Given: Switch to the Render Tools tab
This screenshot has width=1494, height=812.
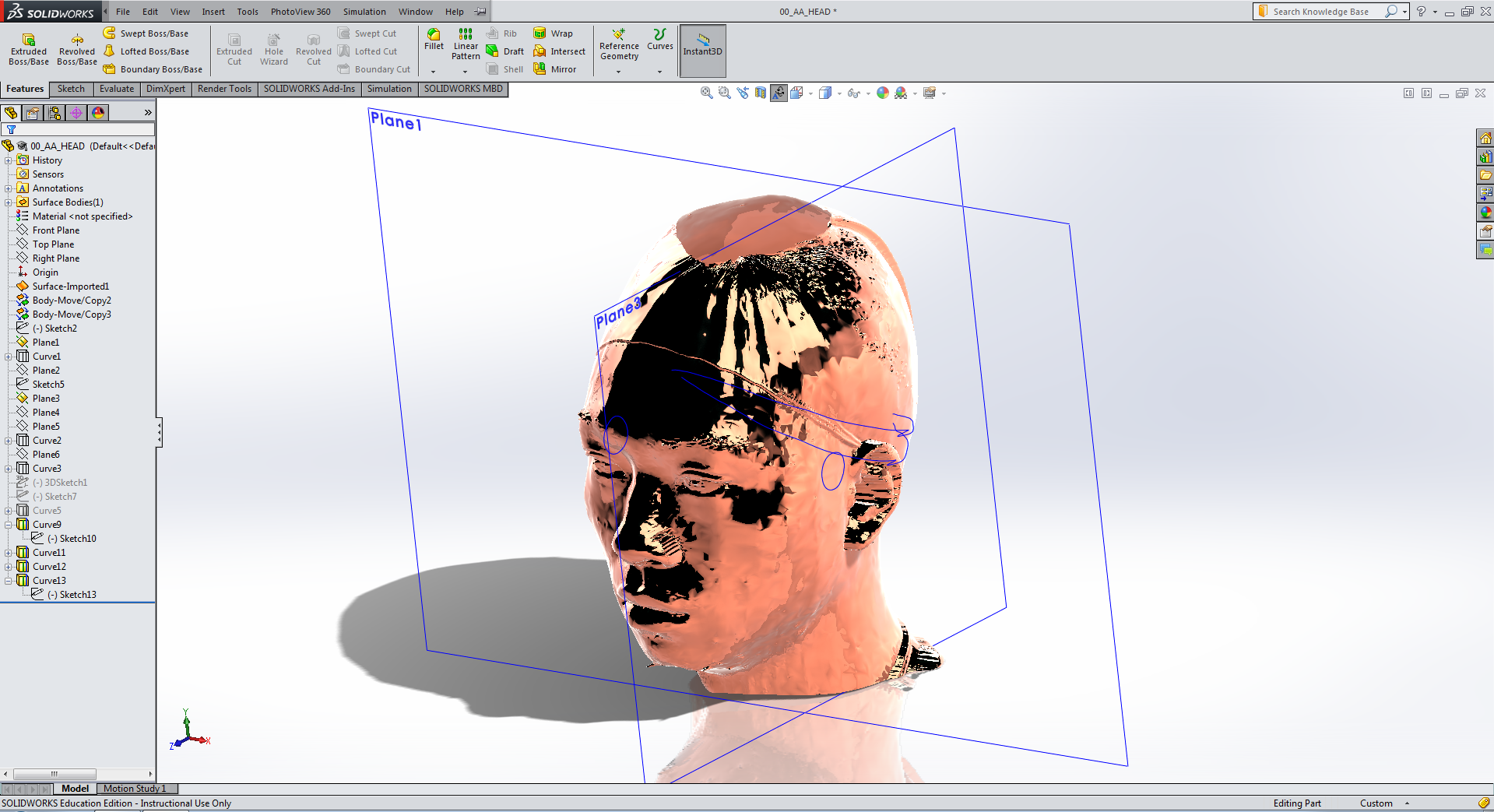Looking at the screenshot, I should click(x=224, y=89).
